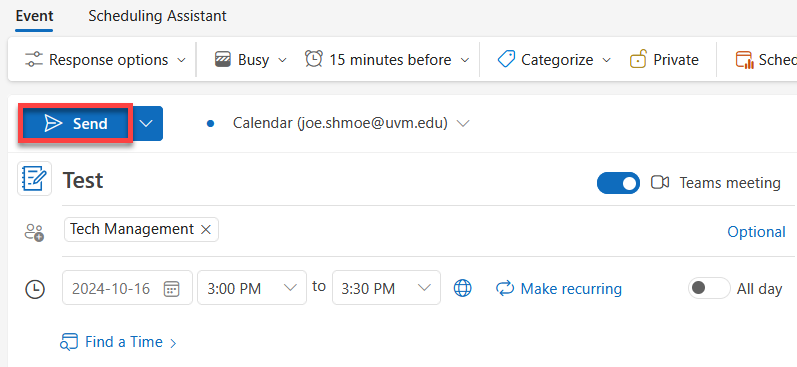797x367 pixels.
Task: Enable the All day toggle
Action: (709, 288)
